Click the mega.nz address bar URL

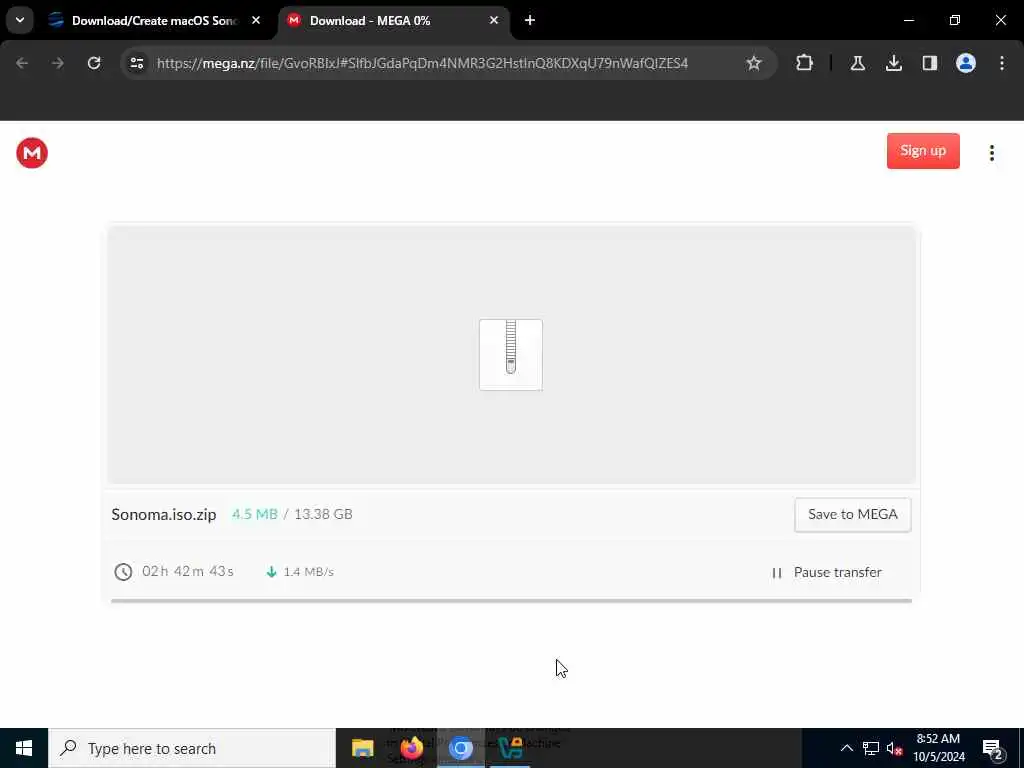[x=422, y=63]
